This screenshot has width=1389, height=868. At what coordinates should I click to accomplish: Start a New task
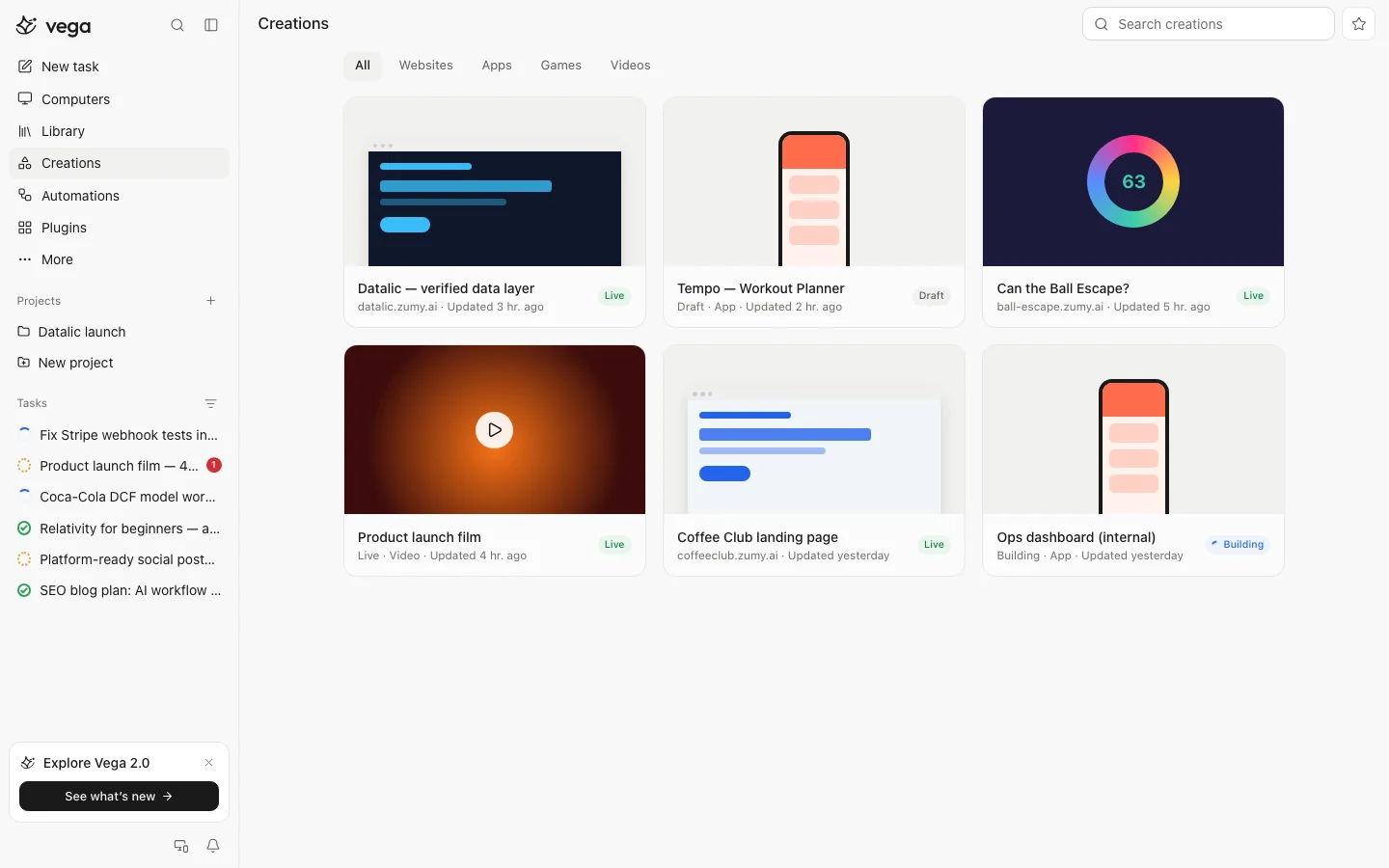[x=119, y=67]
